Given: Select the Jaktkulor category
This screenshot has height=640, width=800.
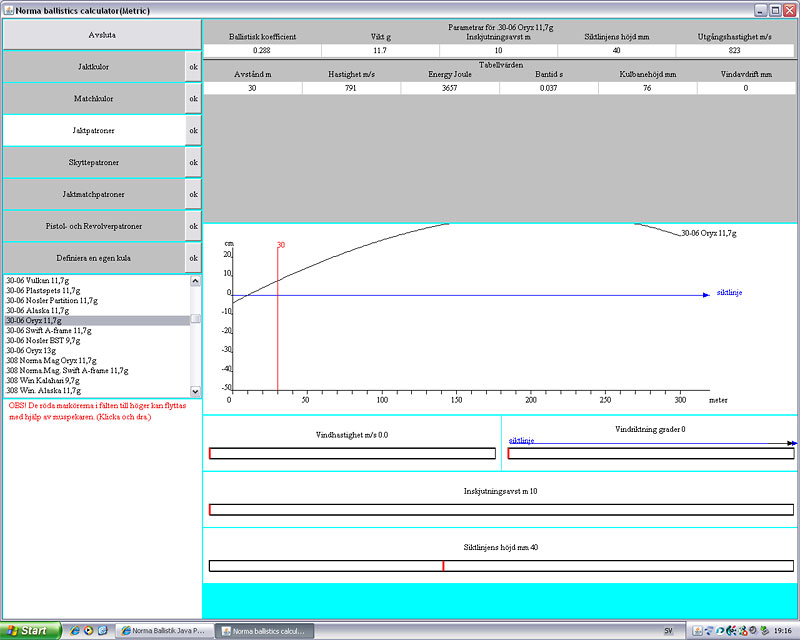Looking at the screenshot, I should (94, 67).
